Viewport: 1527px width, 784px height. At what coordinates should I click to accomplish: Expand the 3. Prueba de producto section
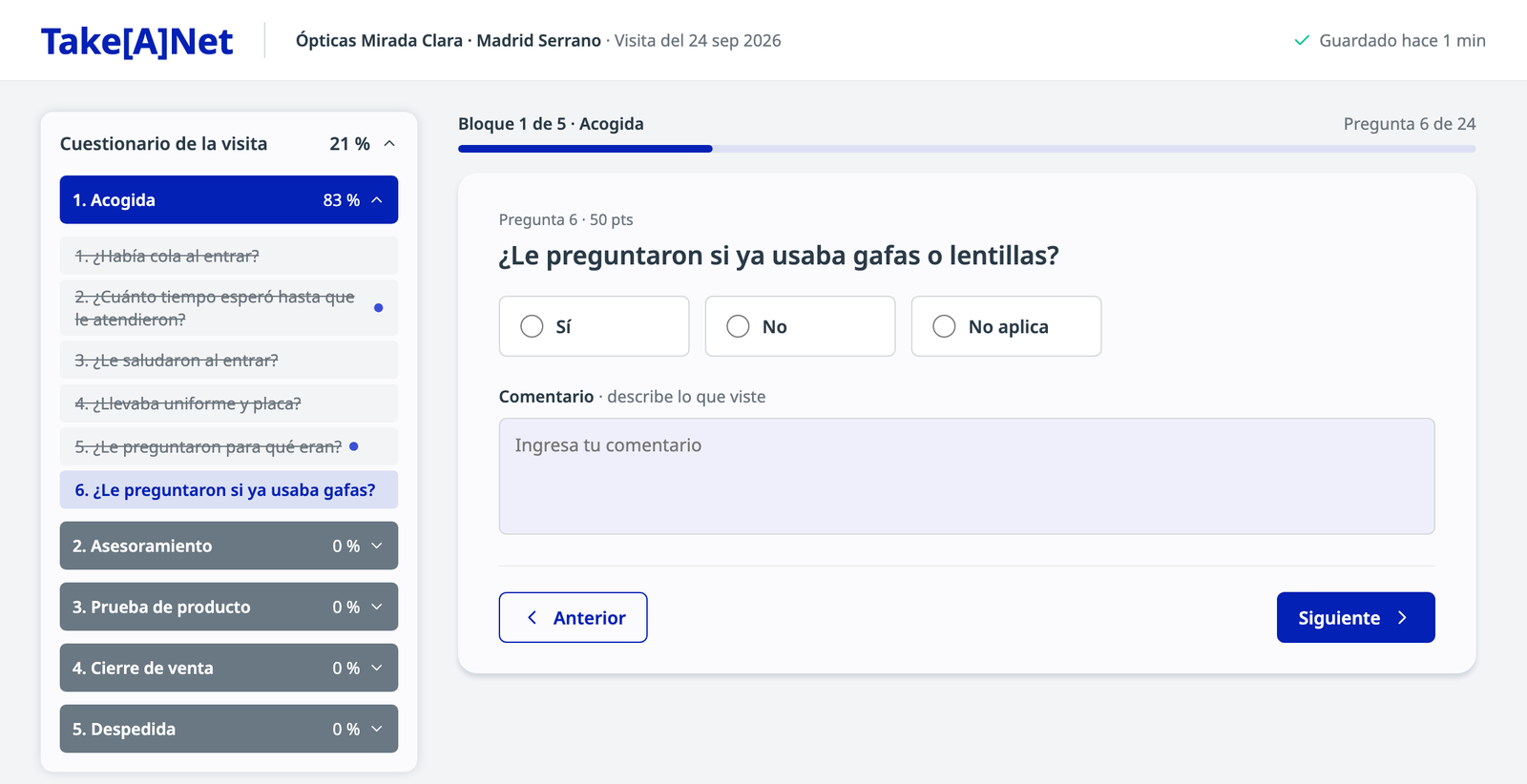(x=229, y=607)
